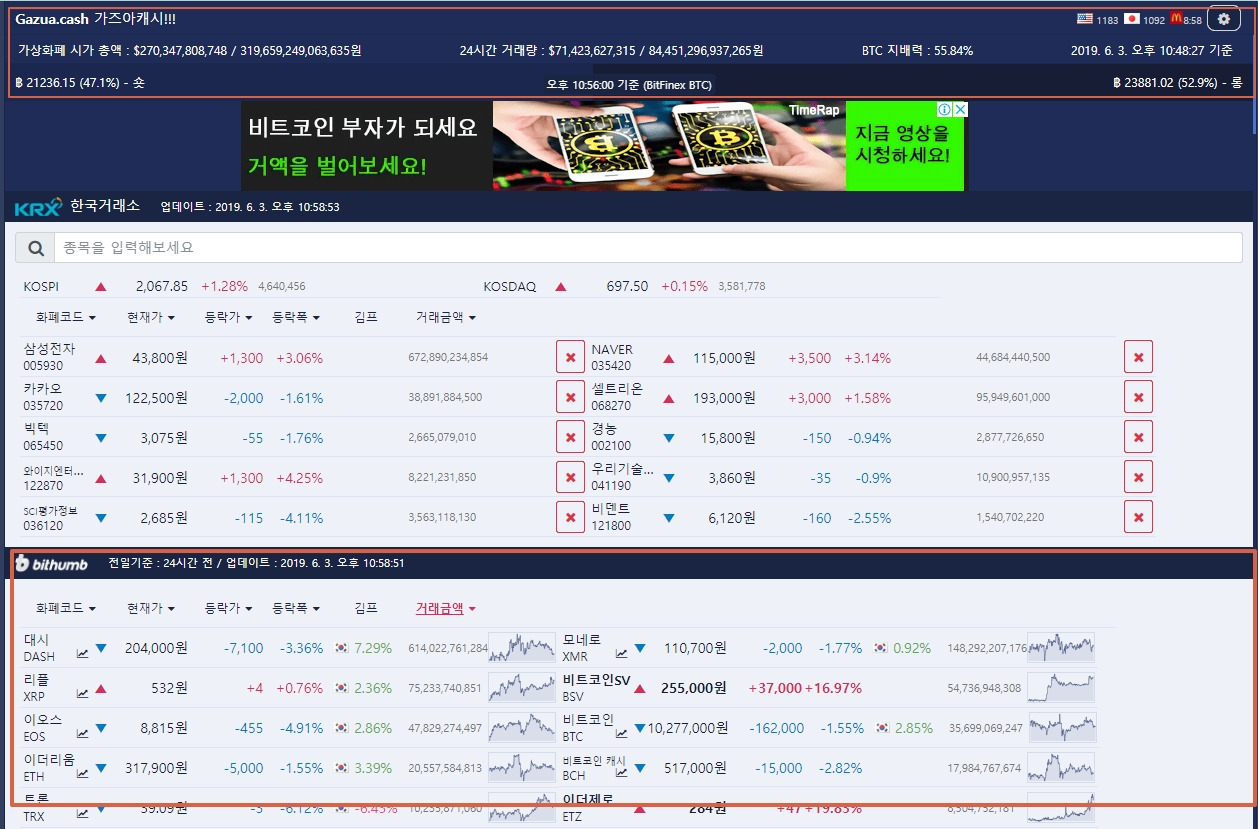1258x829 pixels.
Task: Open the XMR chart icon
Action: click(621, 654)
